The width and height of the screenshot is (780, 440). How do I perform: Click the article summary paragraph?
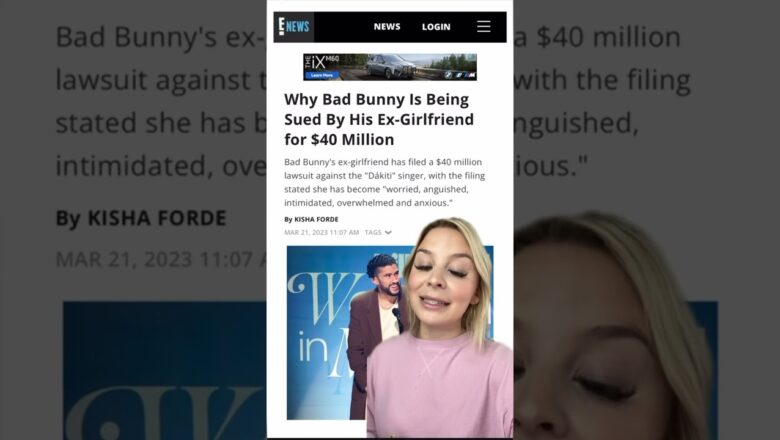click(385, 182)
